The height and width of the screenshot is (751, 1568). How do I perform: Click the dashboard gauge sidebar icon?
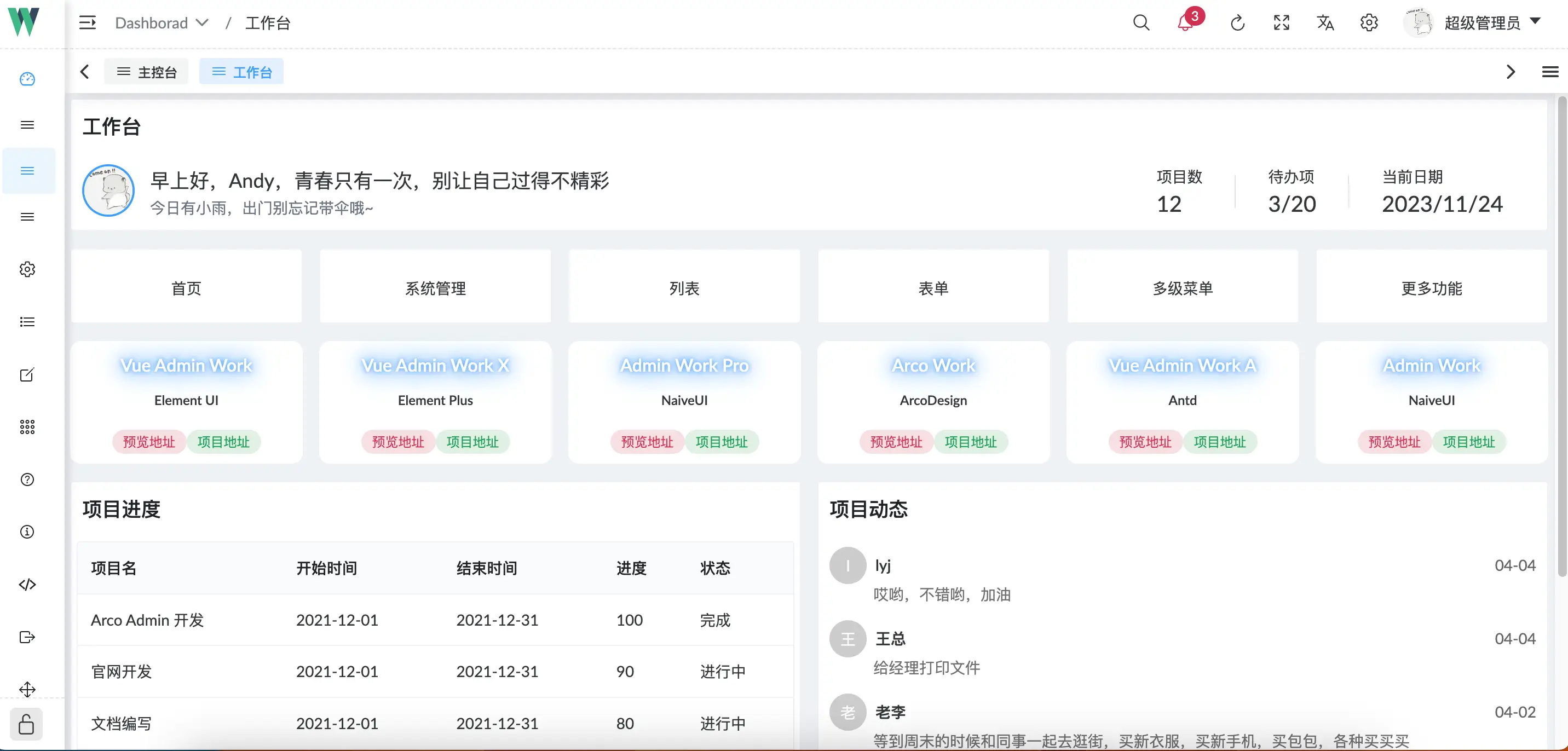(x=27, y=79)
